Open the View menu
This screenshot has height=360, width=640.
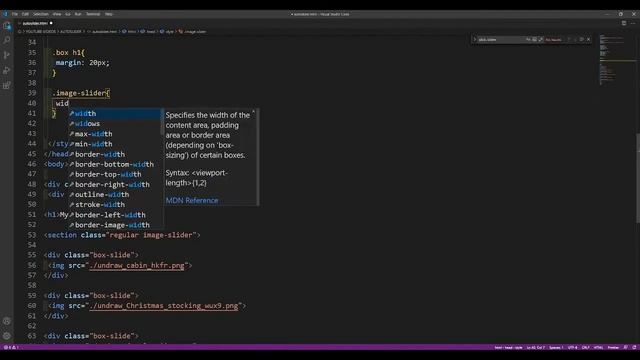(57, 14)
